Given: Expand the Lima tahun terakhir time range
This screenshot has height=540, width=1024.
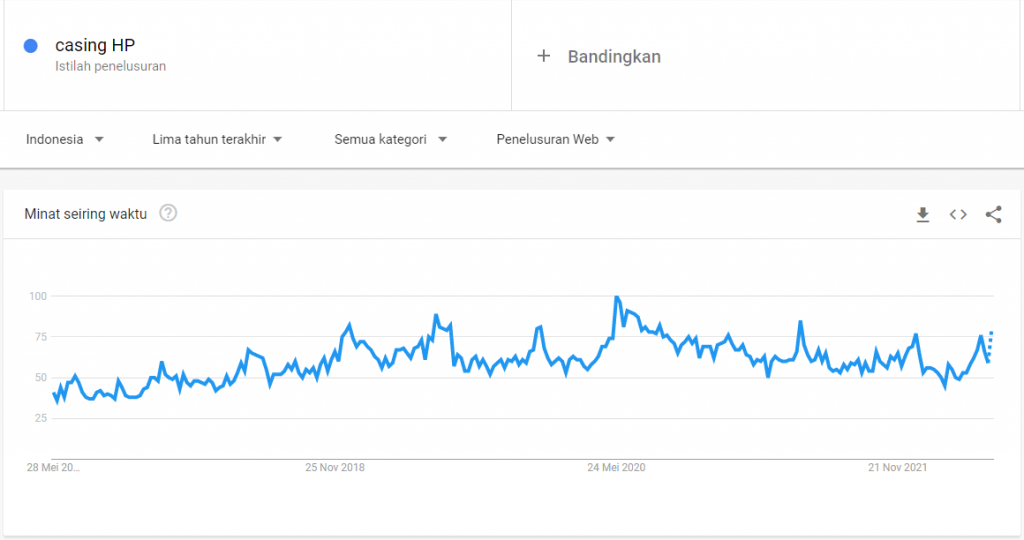Looking at the screenshot, I should click(x=217, y=140).
